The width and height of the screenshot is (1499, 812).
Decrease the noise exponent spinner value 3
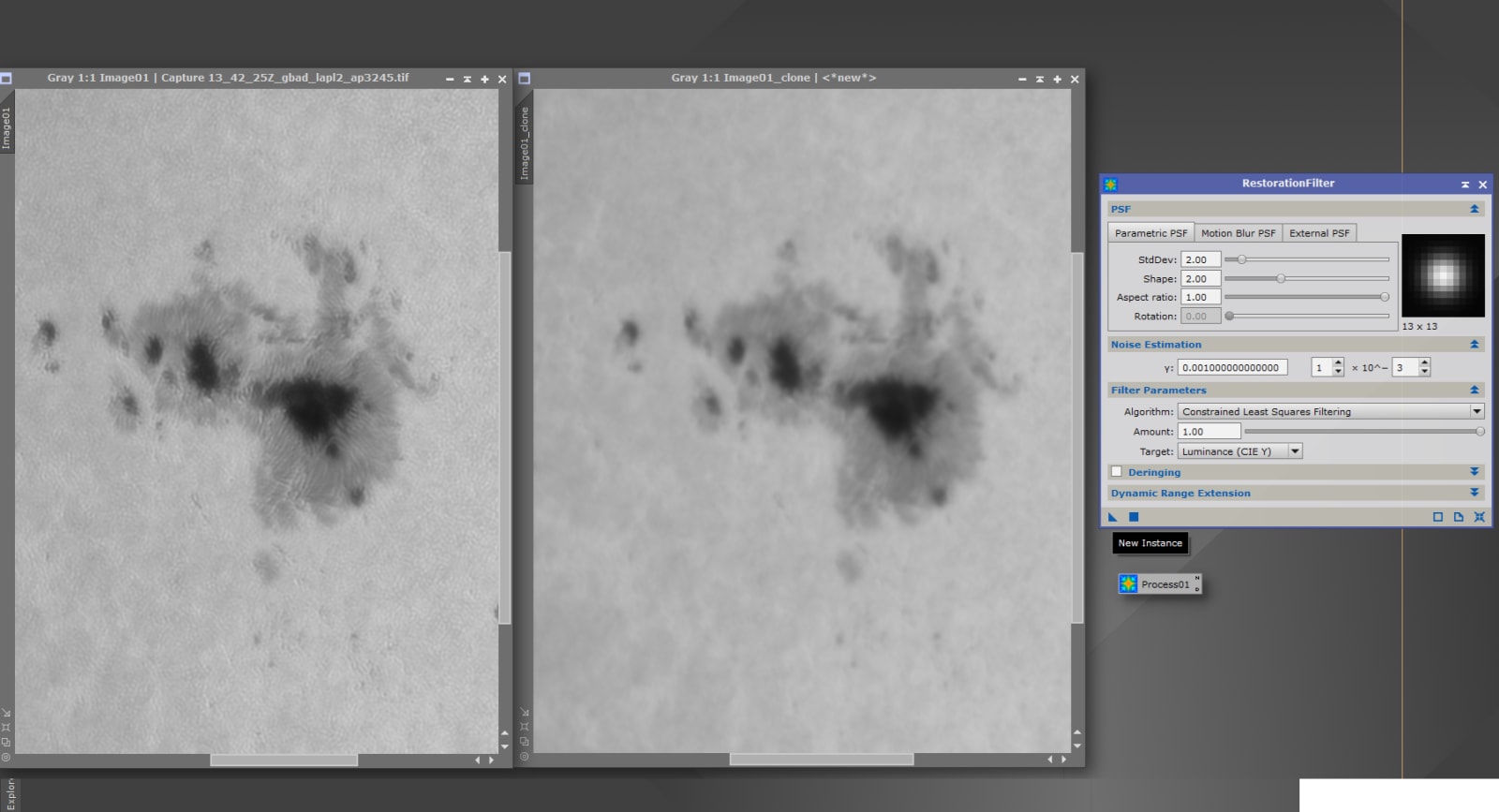1424,372
